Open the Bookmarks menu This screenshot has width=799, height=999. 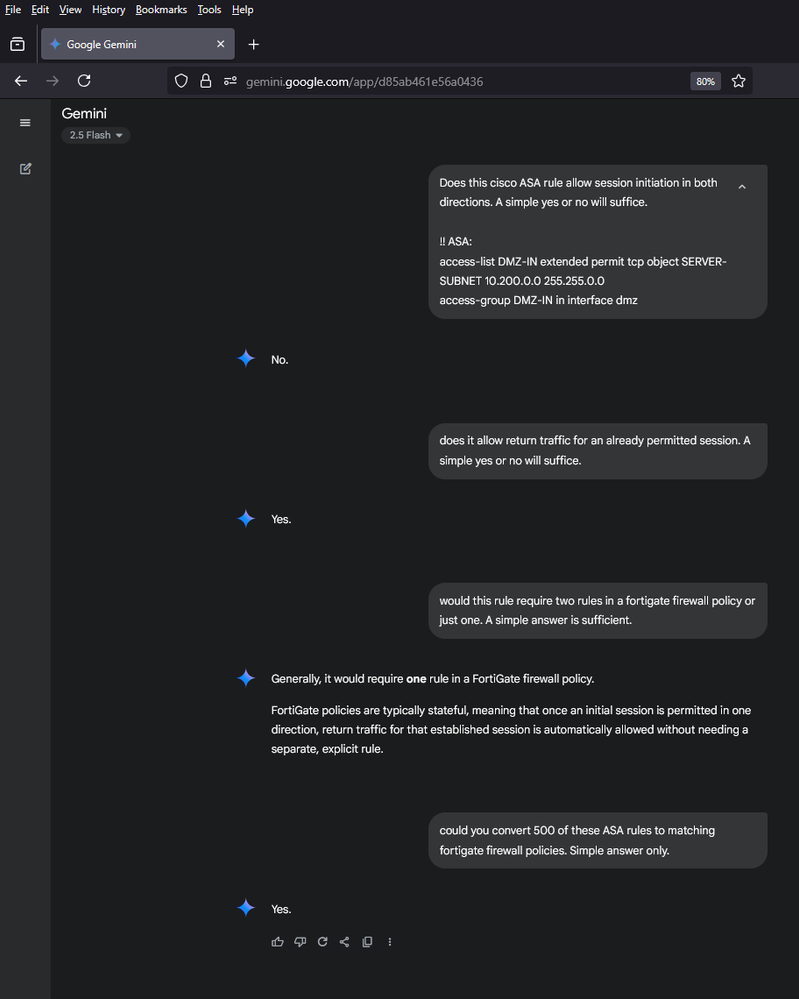pyautogui.click(x=161, y=10)
